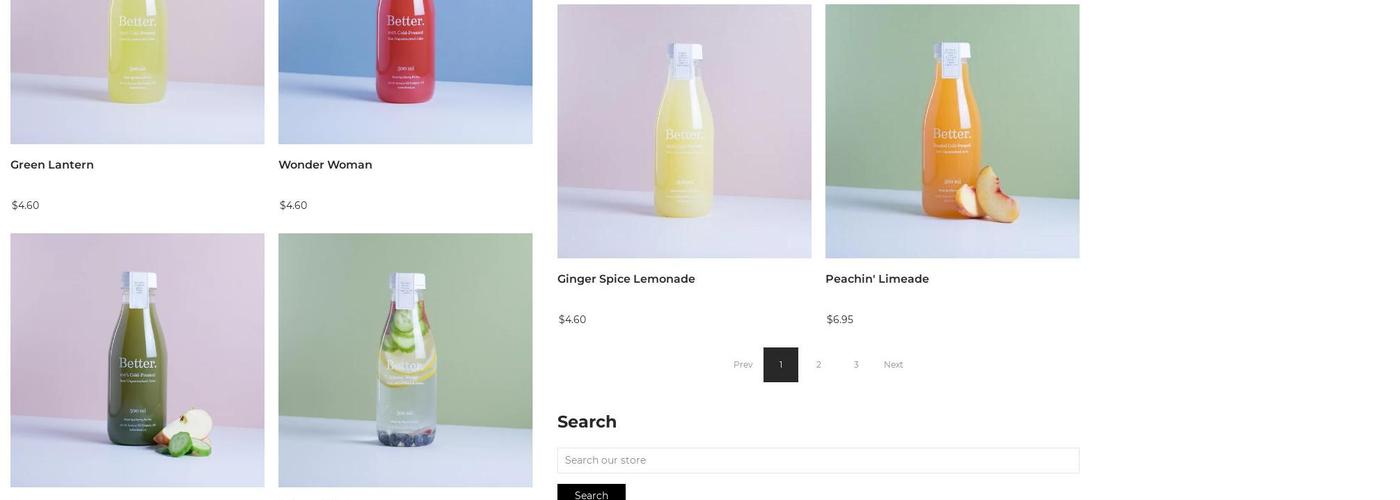Select the Wonder Woman red bottle image
The height and width of the screenshot is (500, 1400).
pos(405,70)
